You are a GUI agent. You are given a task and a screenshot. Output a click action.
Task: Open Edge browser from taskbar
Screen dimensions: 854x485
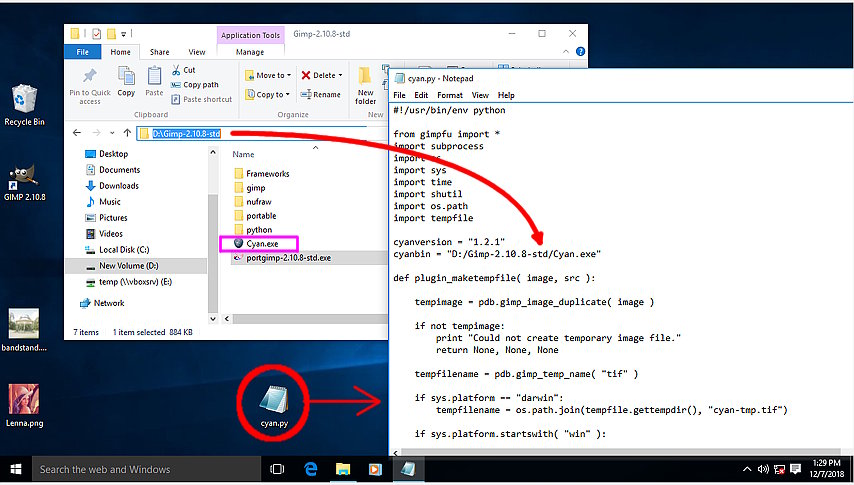[x=311, y=468]
